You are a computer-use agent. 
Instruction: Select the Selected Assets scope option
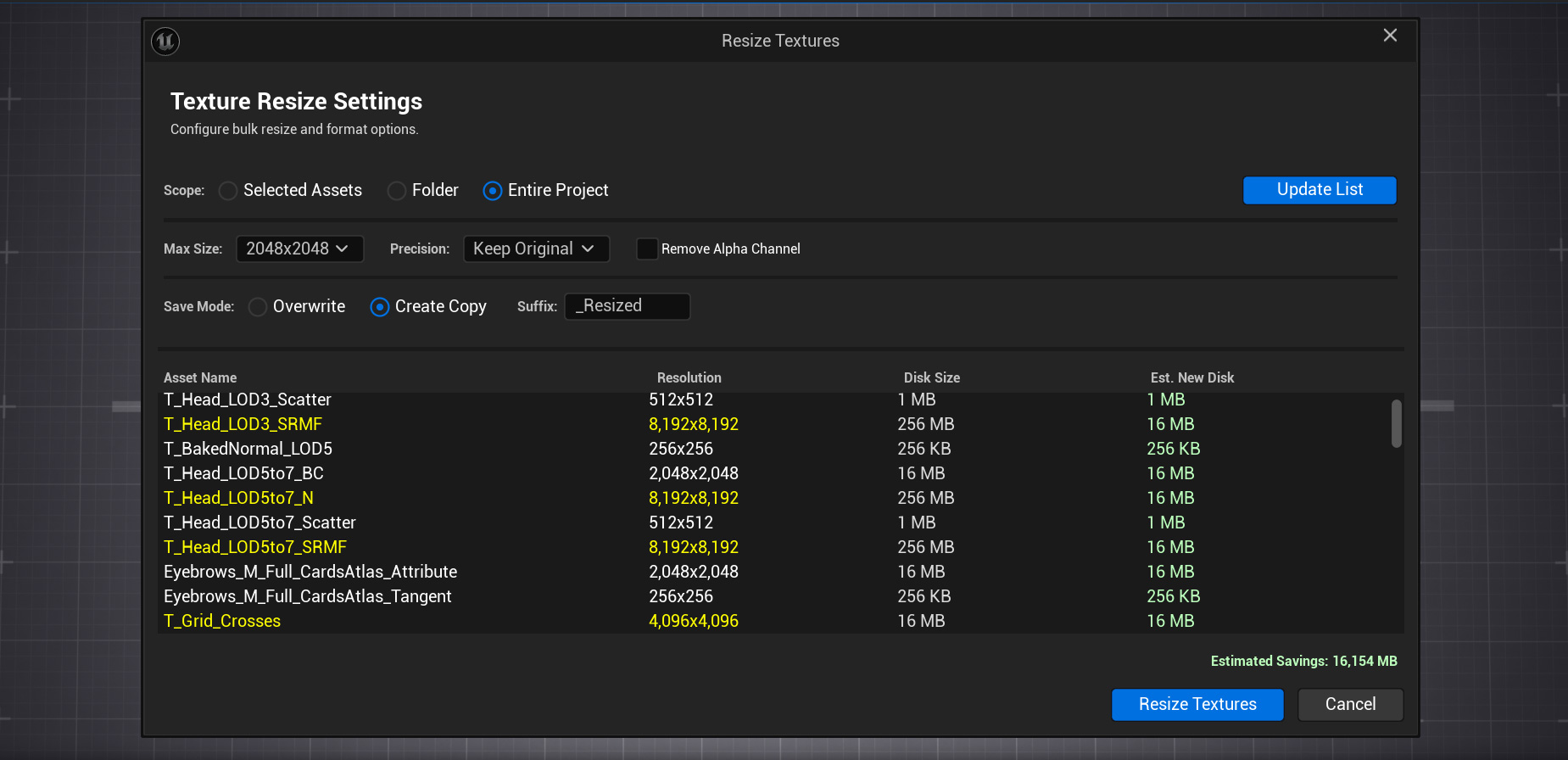[290, 191]
